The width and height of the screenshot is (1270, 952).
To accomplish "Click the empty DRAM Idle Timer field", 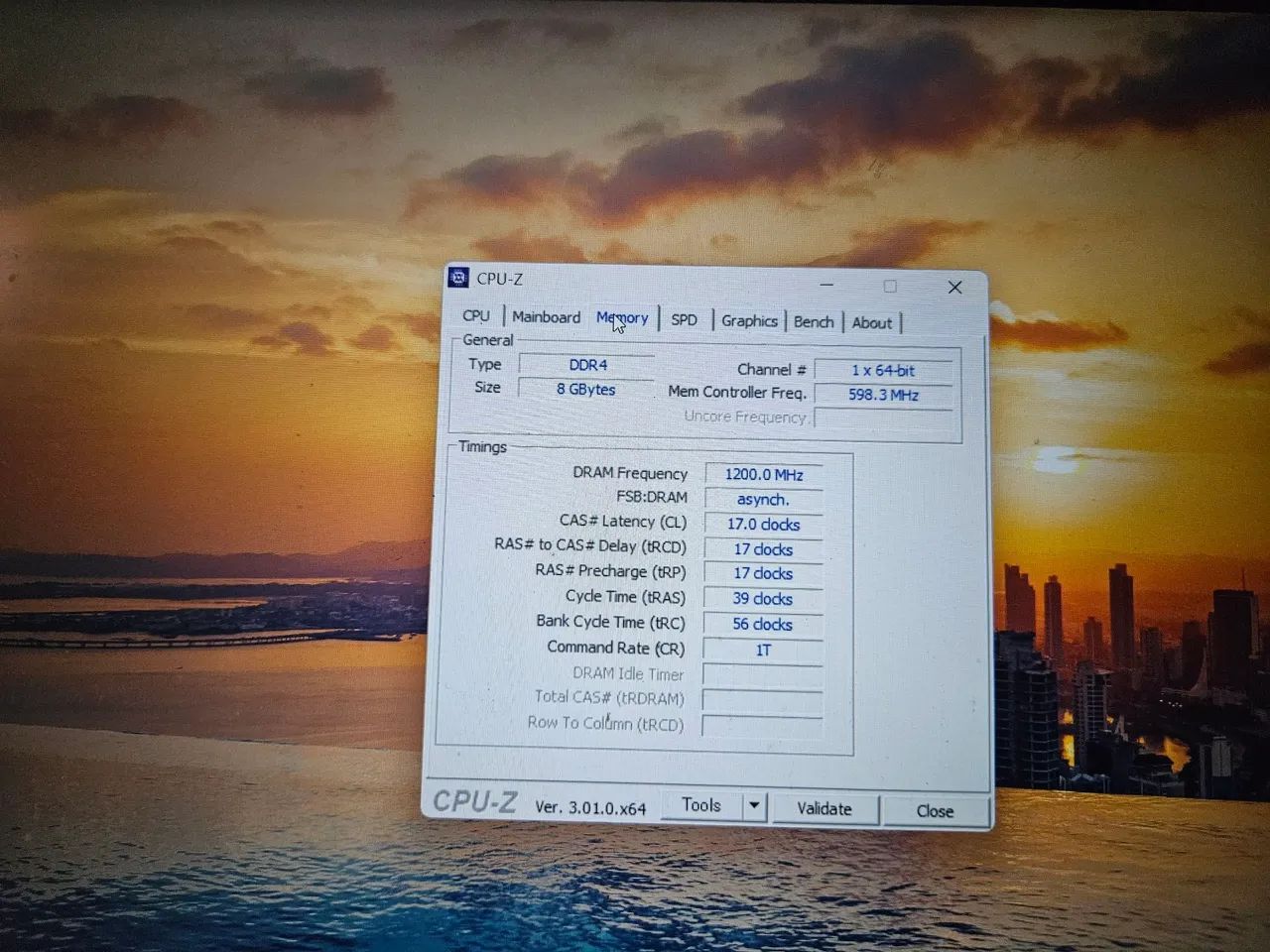I will 763,675.
